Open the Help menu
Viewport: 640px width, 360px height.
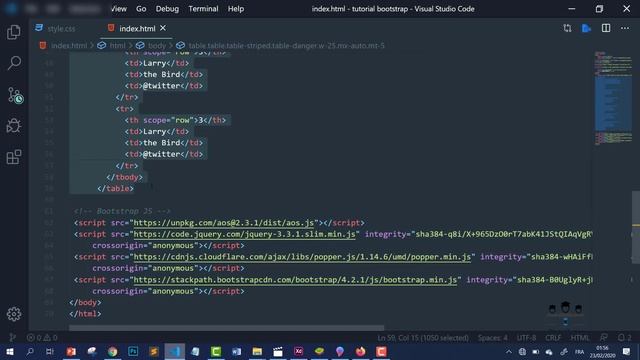(236, 9)
